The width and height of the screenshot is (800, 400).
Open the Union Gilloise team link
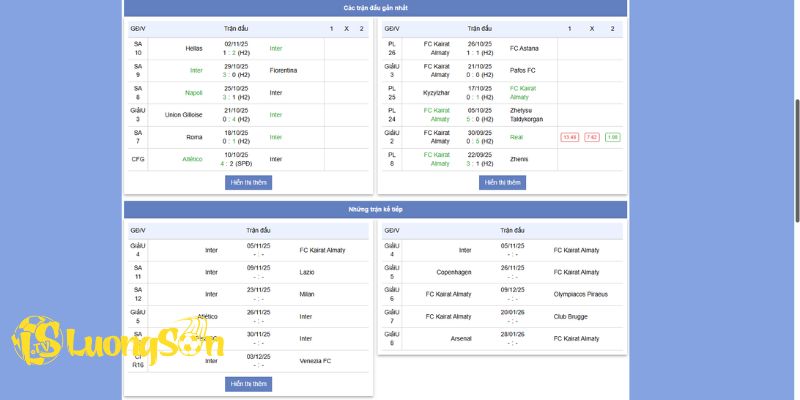184,114
